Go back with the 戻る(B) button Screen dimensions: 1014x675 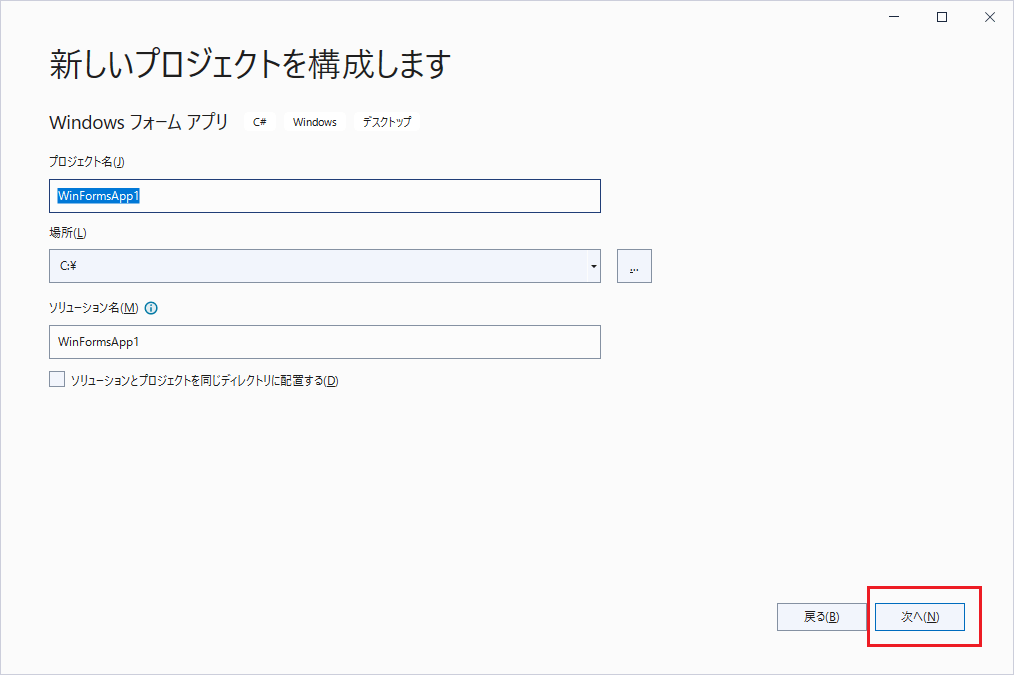[821, 617]
